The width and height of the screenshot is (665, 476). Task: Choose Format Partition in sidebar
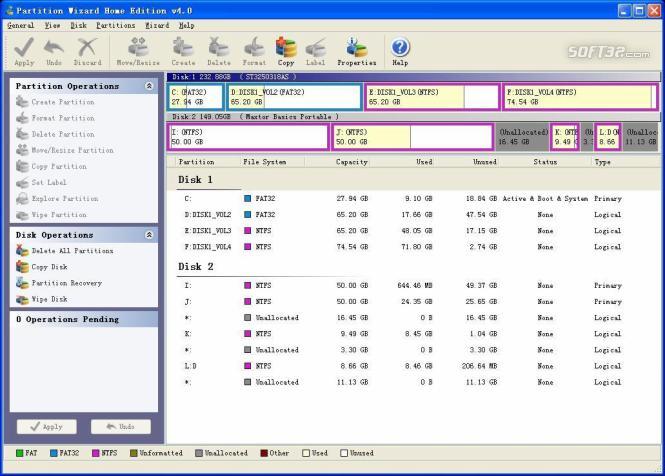coord(55,118)
